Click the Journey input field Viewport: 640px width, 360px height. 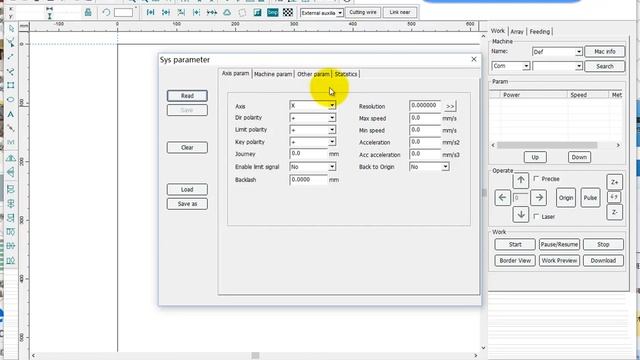coord(308,154)
